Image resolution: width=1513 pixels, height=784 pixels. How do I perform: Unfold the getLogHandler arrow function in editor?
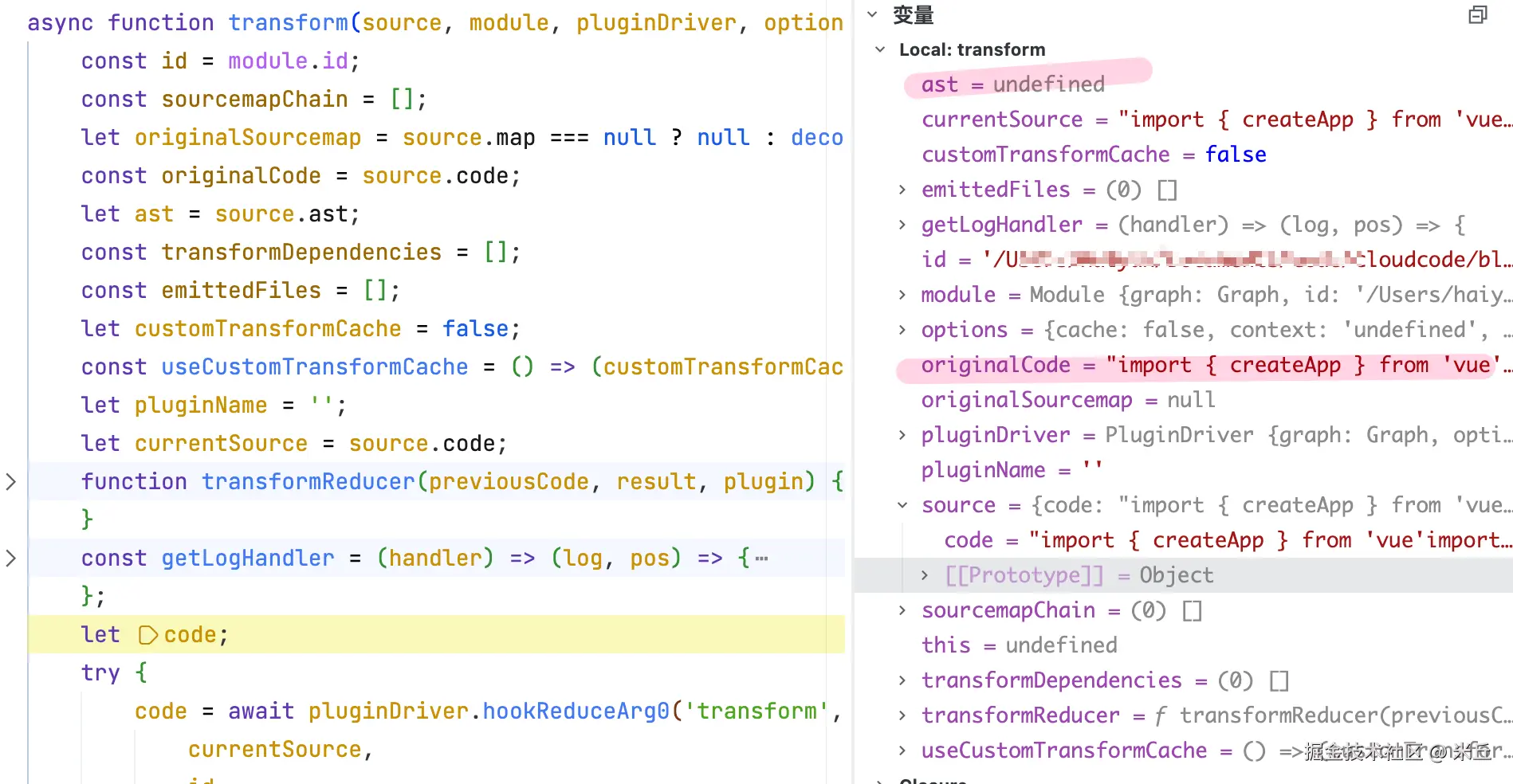click(x=11, y=558)
